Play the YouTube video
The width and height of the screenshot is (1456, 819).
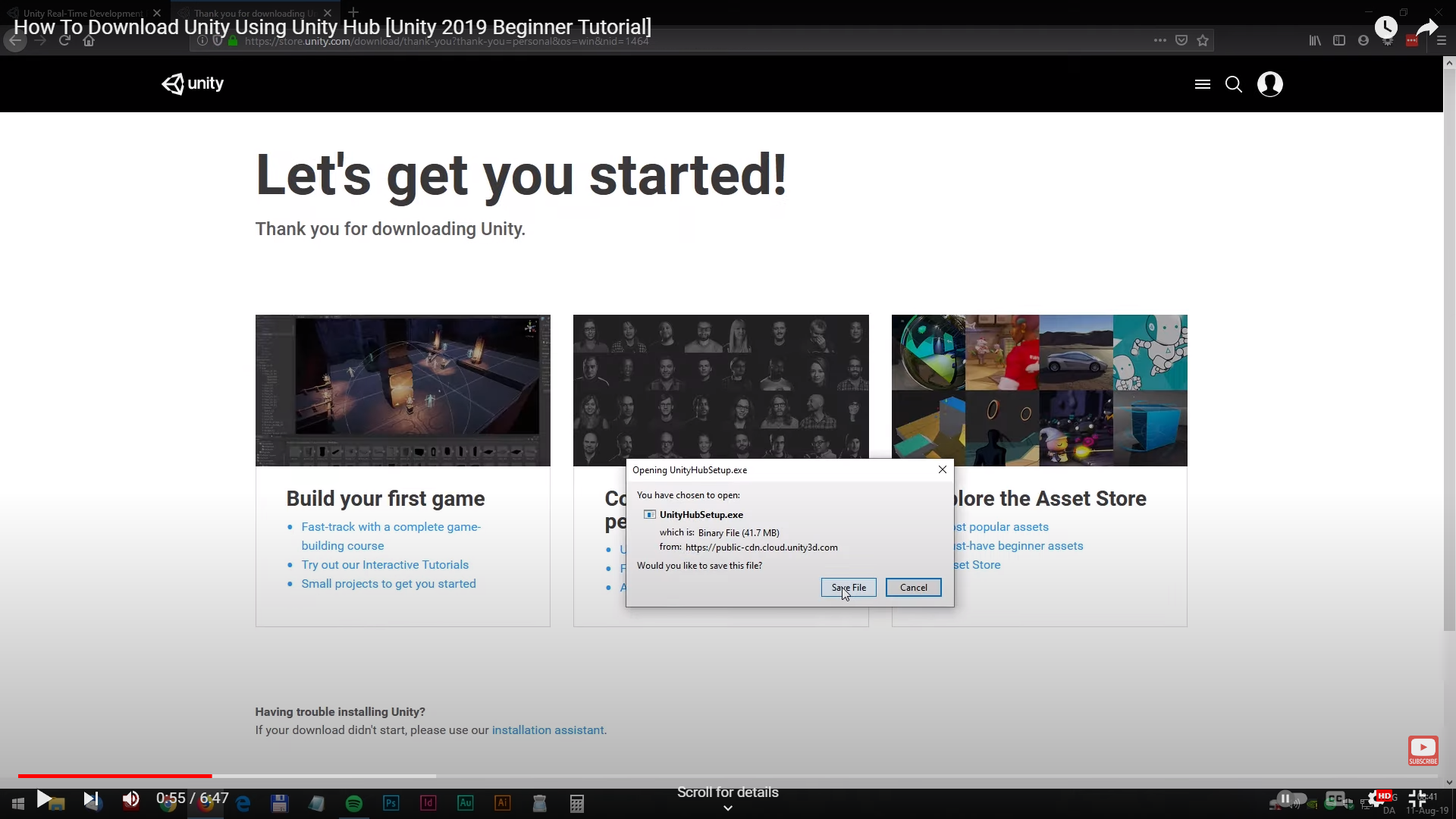point(44,799)
